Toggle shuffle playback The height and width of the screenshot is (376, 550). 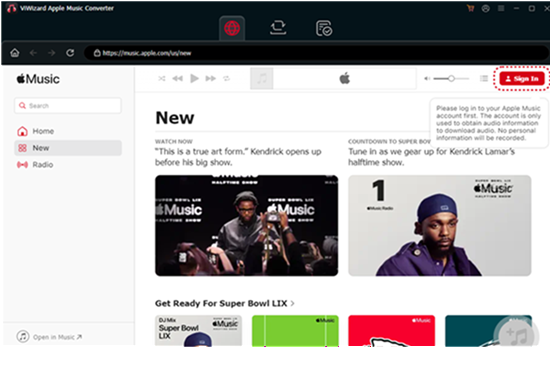click(x=161, y=79)
